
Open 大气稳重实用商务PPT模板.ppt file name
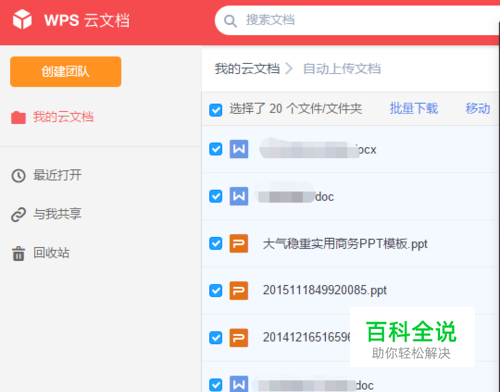point(345,244)
